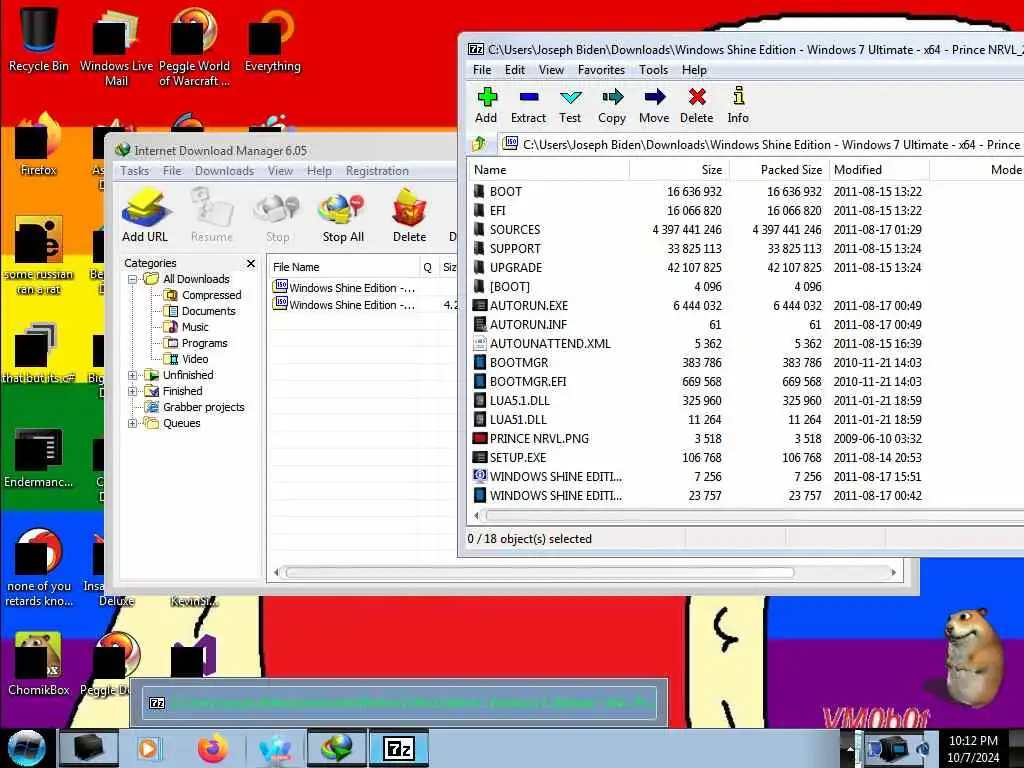The image size is (1024, 768).
Task: Open Windows Live Mail desktop shortcut
Action: coord(116,46)
